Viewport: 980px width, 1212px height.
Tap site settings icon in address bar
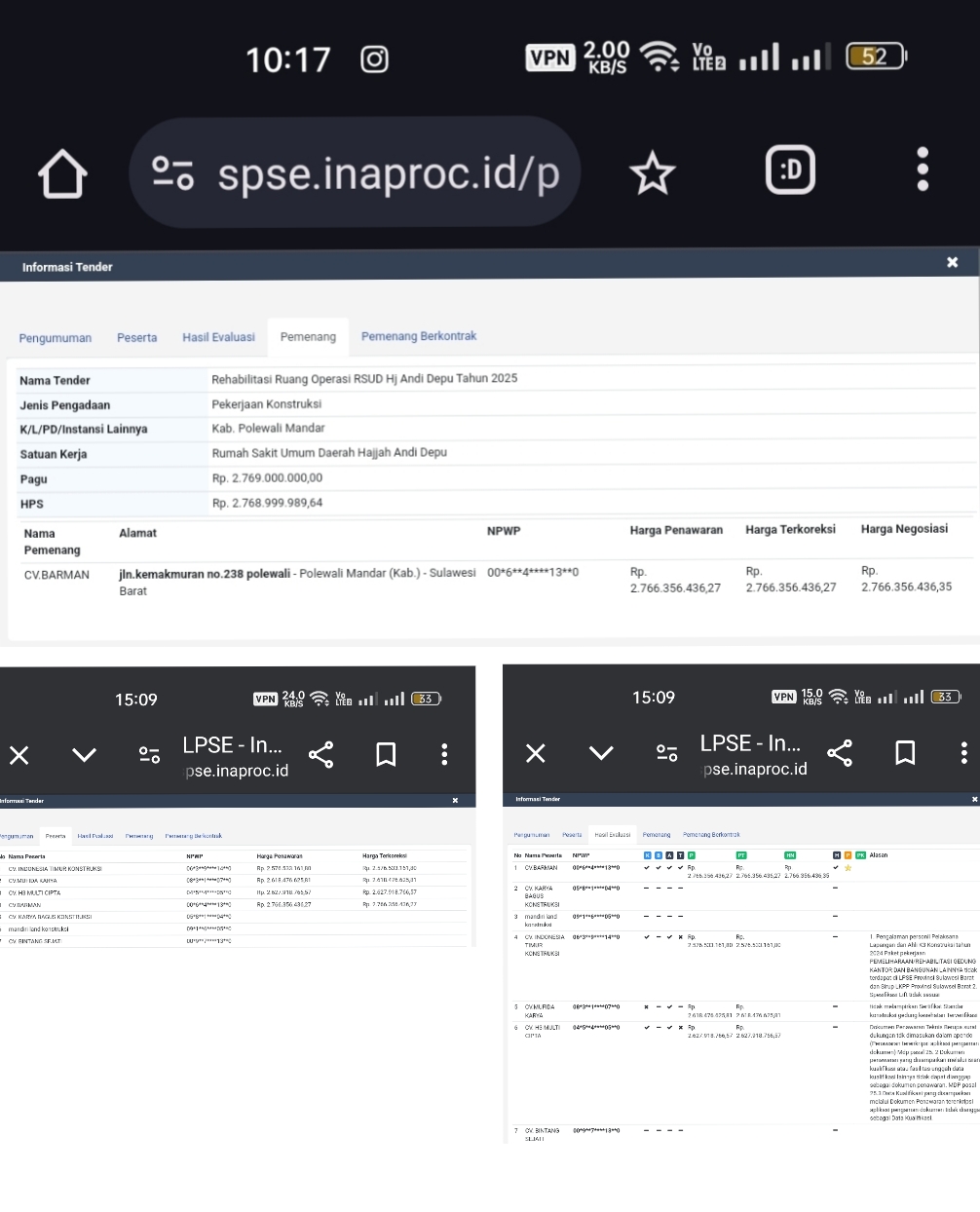tap(172, 173)
